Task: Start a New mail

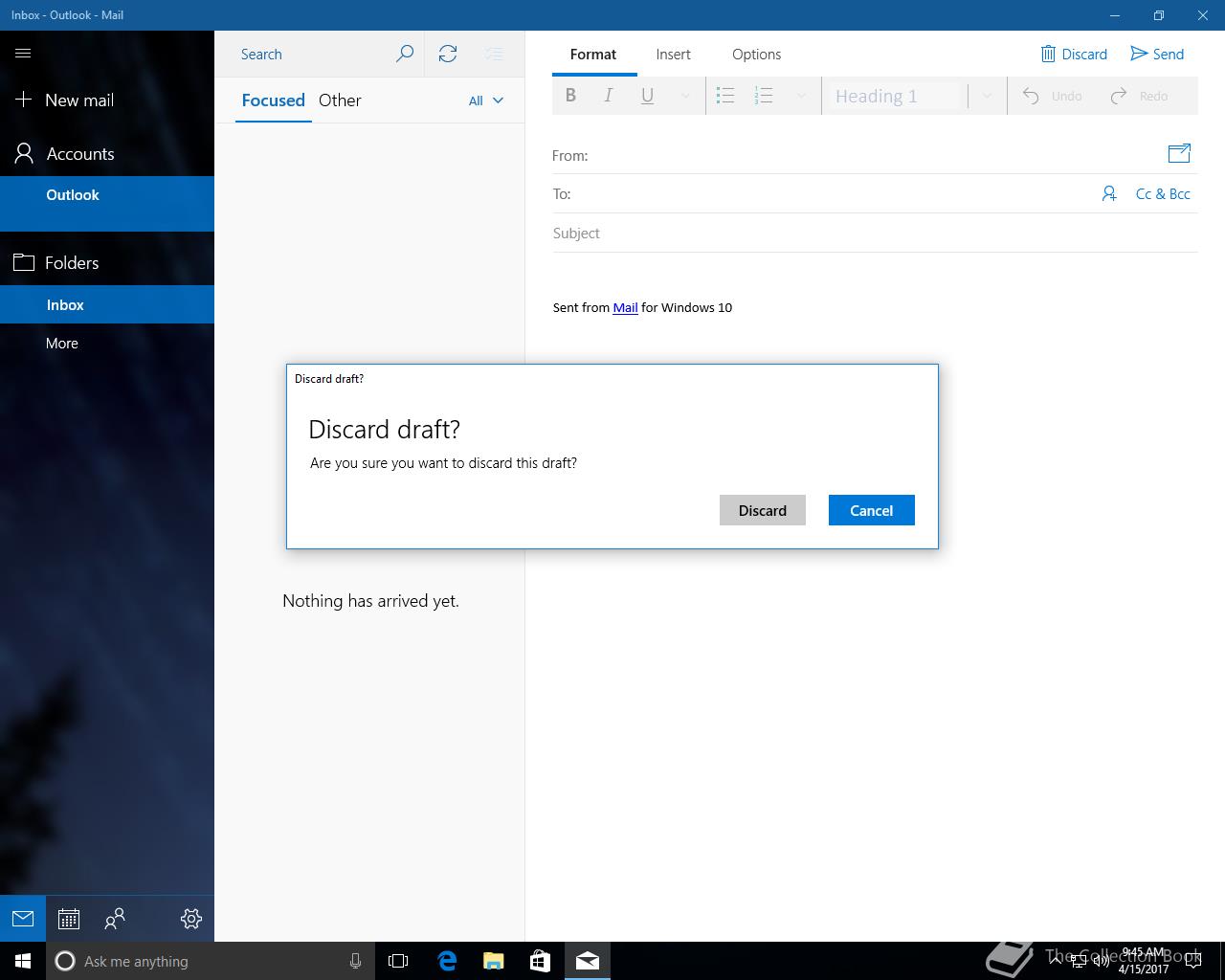Action: (107, 100)
